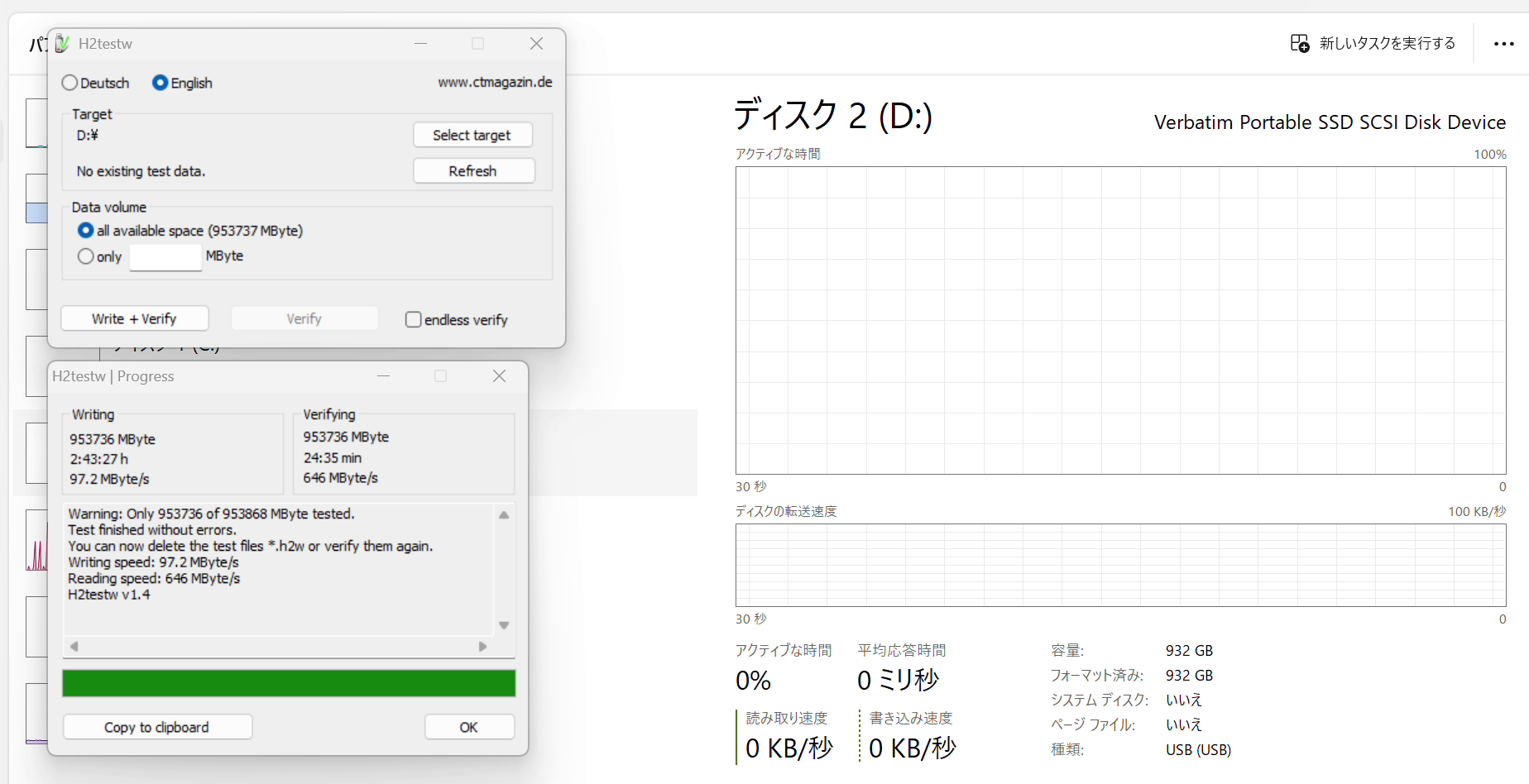Click the H2testw app icon in title bar
Image resolution: width=1529 pixels, height=784 pixels.
(x=62, y=44)
